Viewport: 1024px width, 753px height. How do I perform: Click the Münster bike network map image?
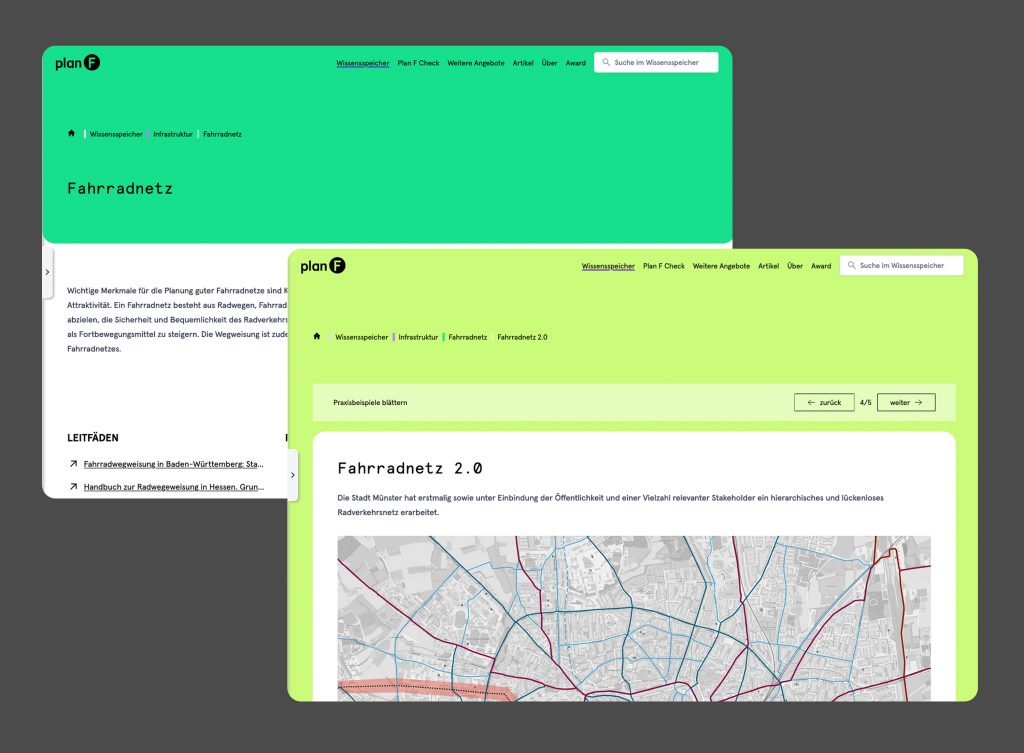[x=633, y=618]
